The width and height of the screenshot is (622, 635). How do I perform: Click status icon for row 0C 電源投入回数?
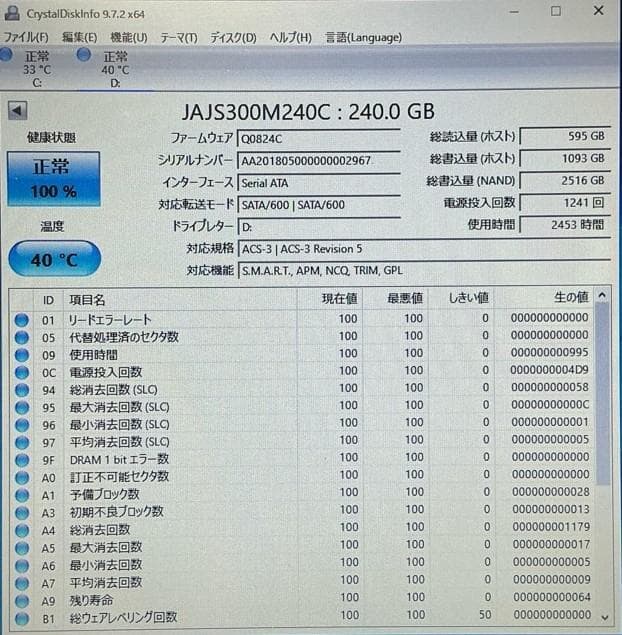coord(21,372)
